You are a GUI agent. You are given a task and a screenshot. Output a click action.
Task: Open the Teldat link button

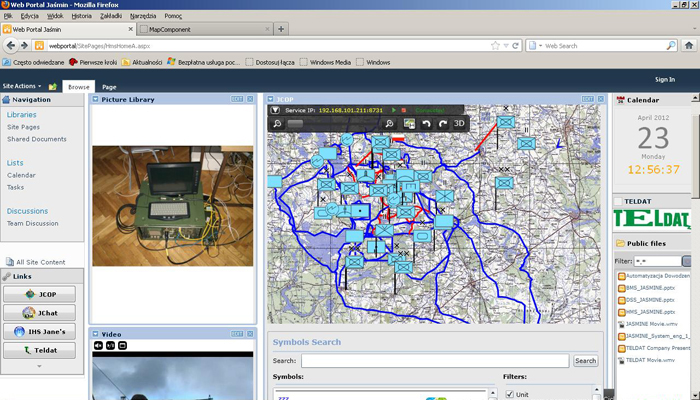coord(40,350)
